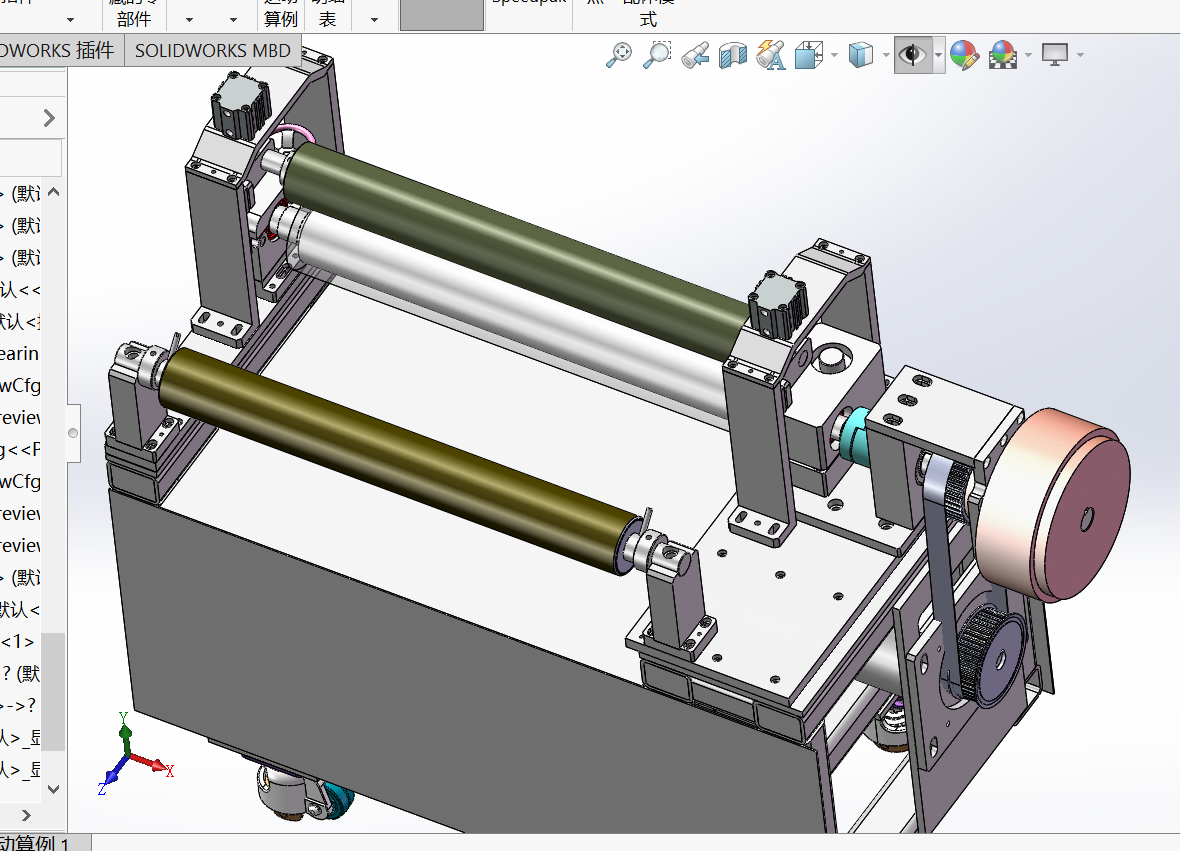Open Edit Appearance color ball icon
This screenshot has width=1180, height=851.
point(964,55)
